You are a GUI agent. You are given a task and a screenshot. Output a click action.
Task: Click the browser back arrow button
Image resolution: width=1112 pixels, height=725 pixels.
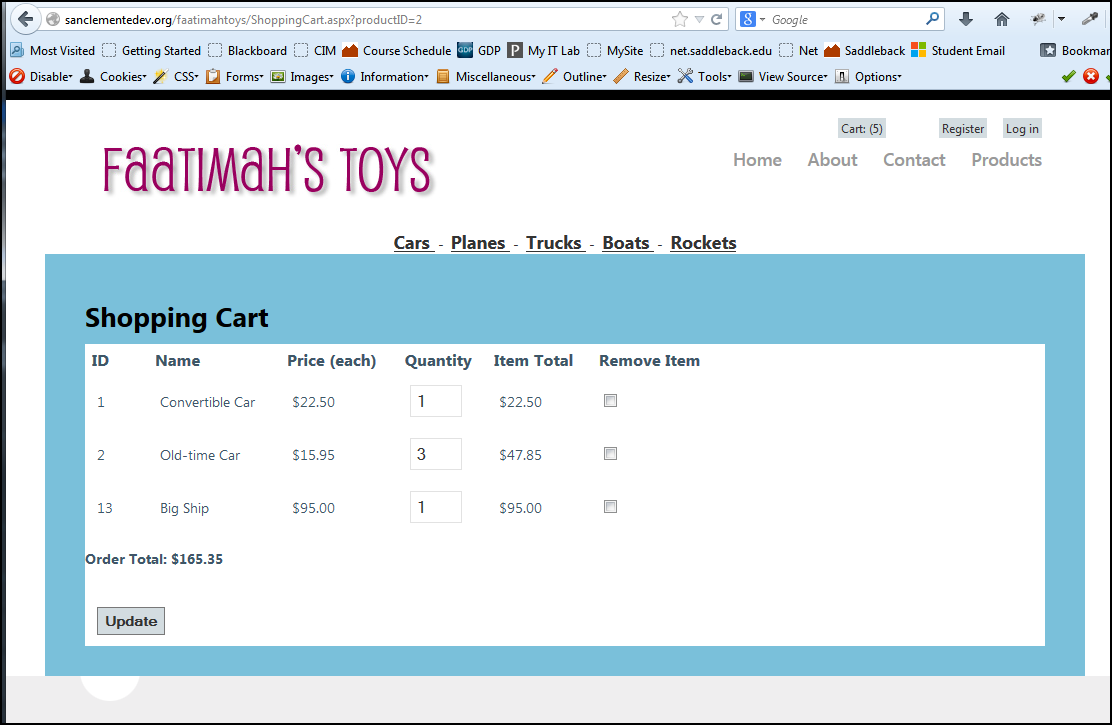(25, 19)
